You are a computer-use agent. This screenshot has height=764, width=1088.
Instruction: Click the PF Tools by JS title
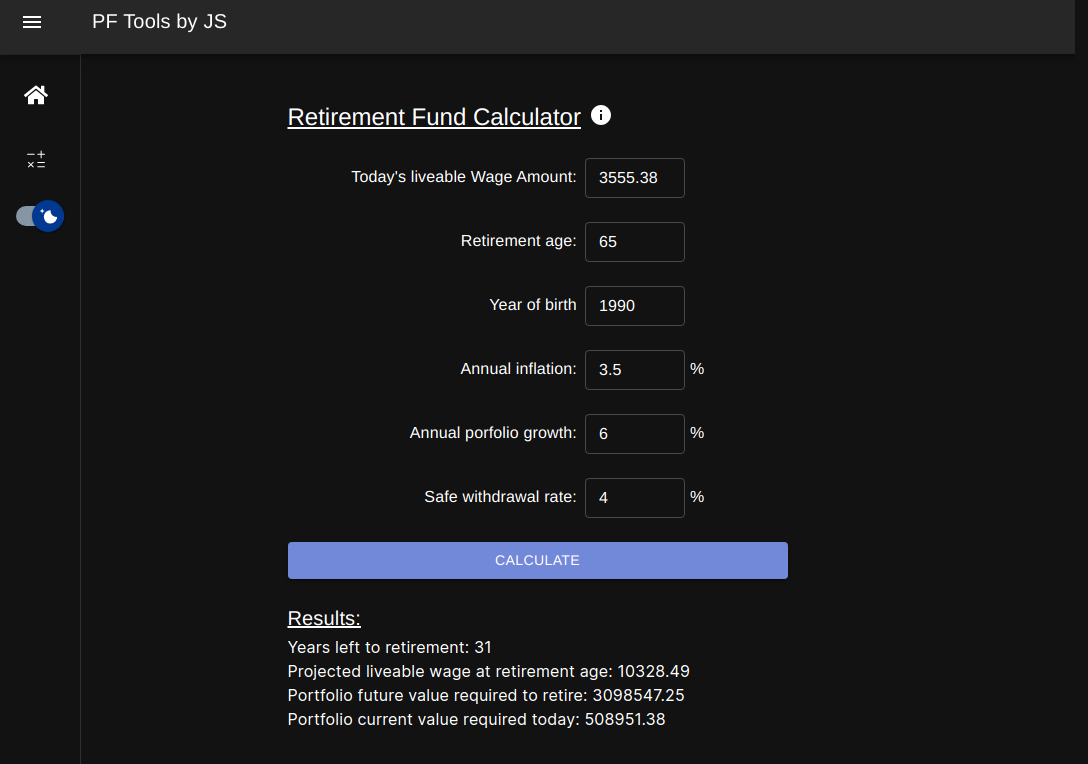click(159, 21)
